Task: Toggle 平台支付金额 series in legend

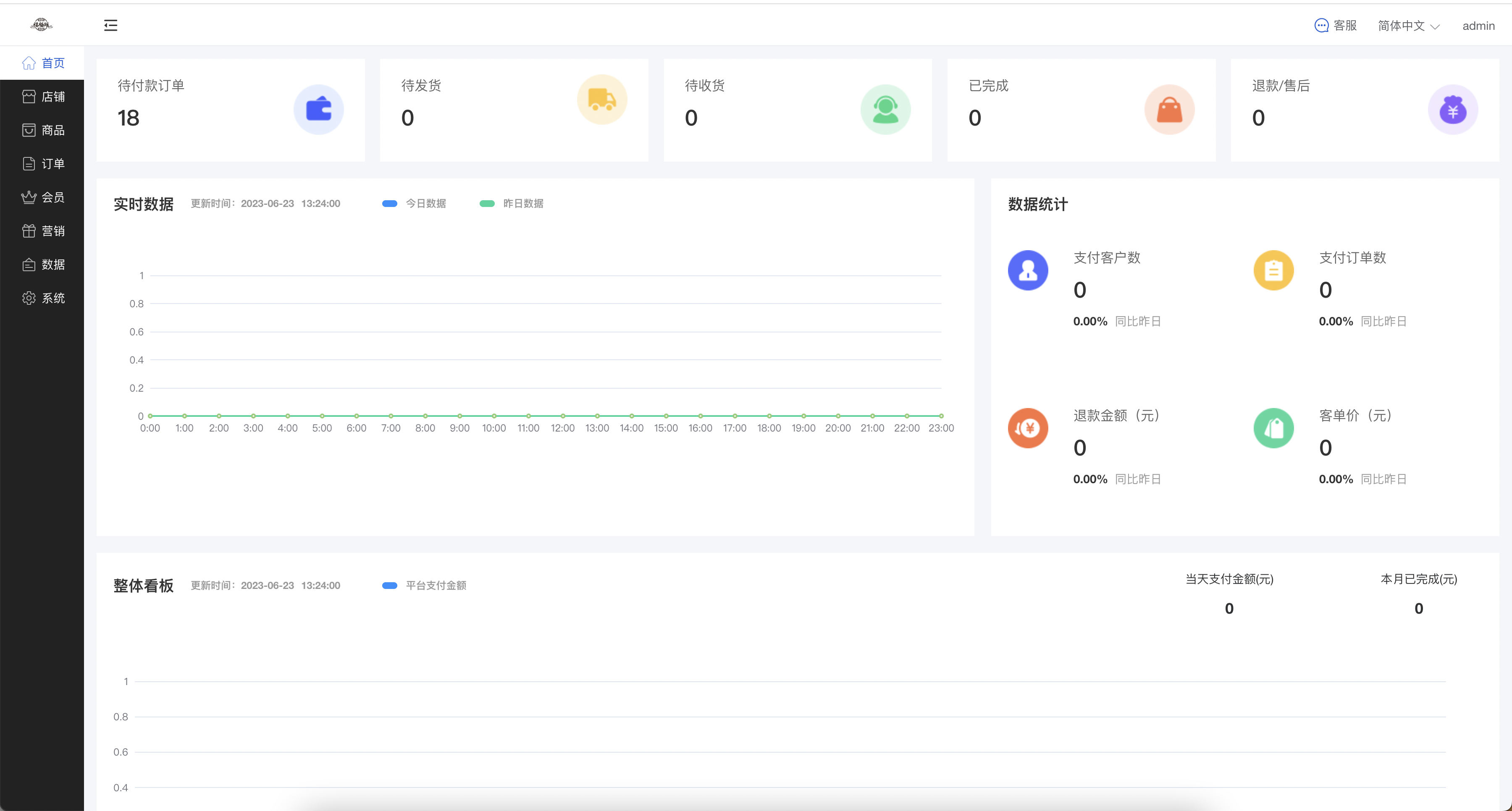Action: point(424,586)
